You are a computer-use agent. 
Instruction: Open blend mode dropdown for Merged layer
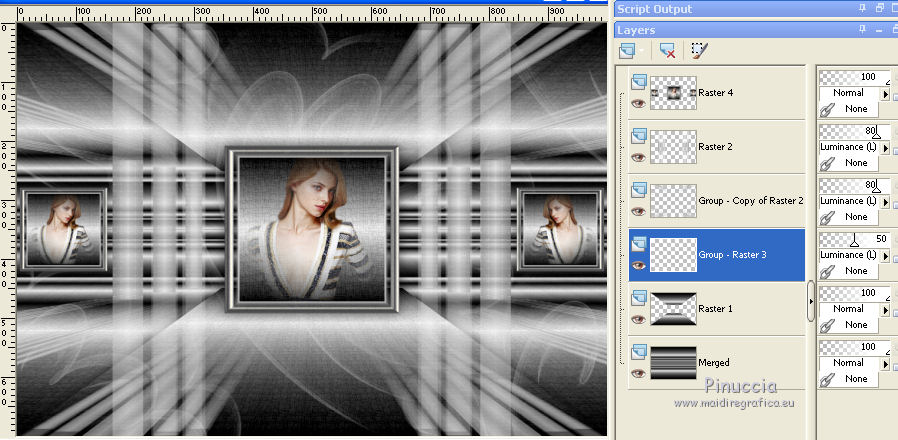(885, 363)
